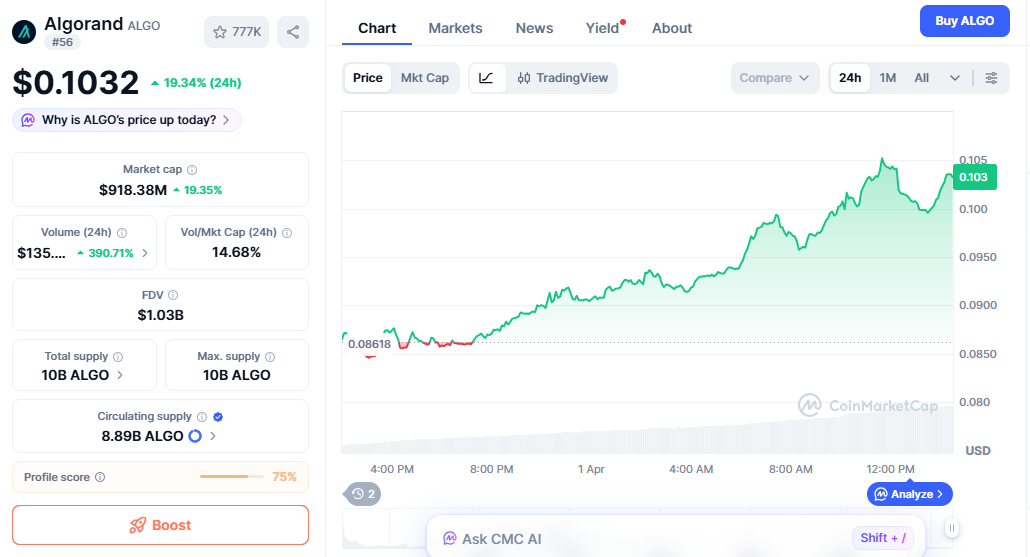Open 'Why is ALGO's price up today?'
The image size is (1030, 557).
tap(127, 120)
